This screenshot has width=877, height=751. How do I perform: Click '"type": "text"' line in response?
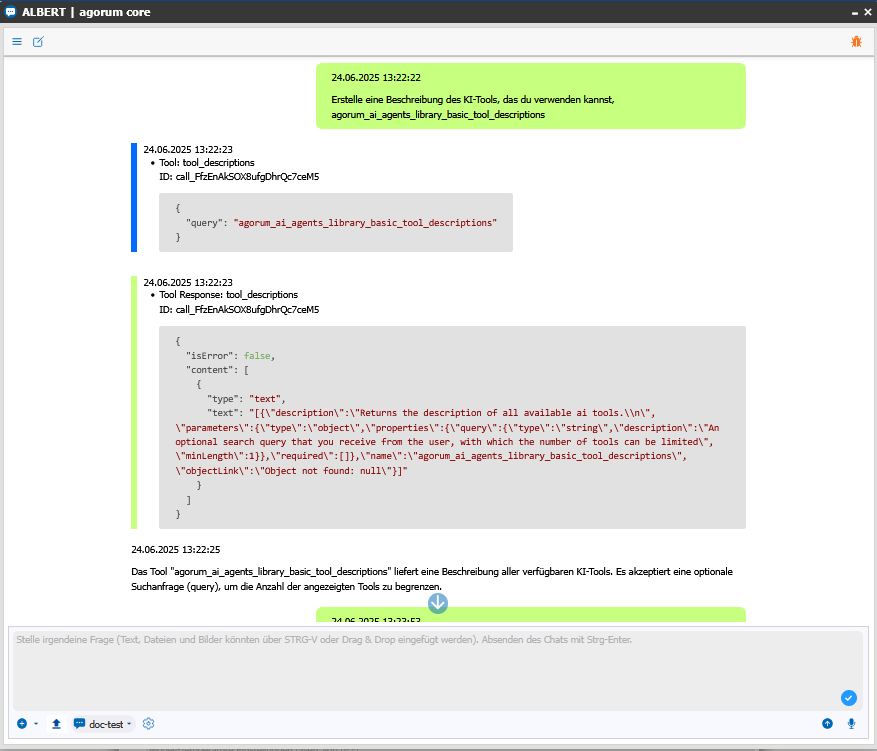[x=246, y=399]
